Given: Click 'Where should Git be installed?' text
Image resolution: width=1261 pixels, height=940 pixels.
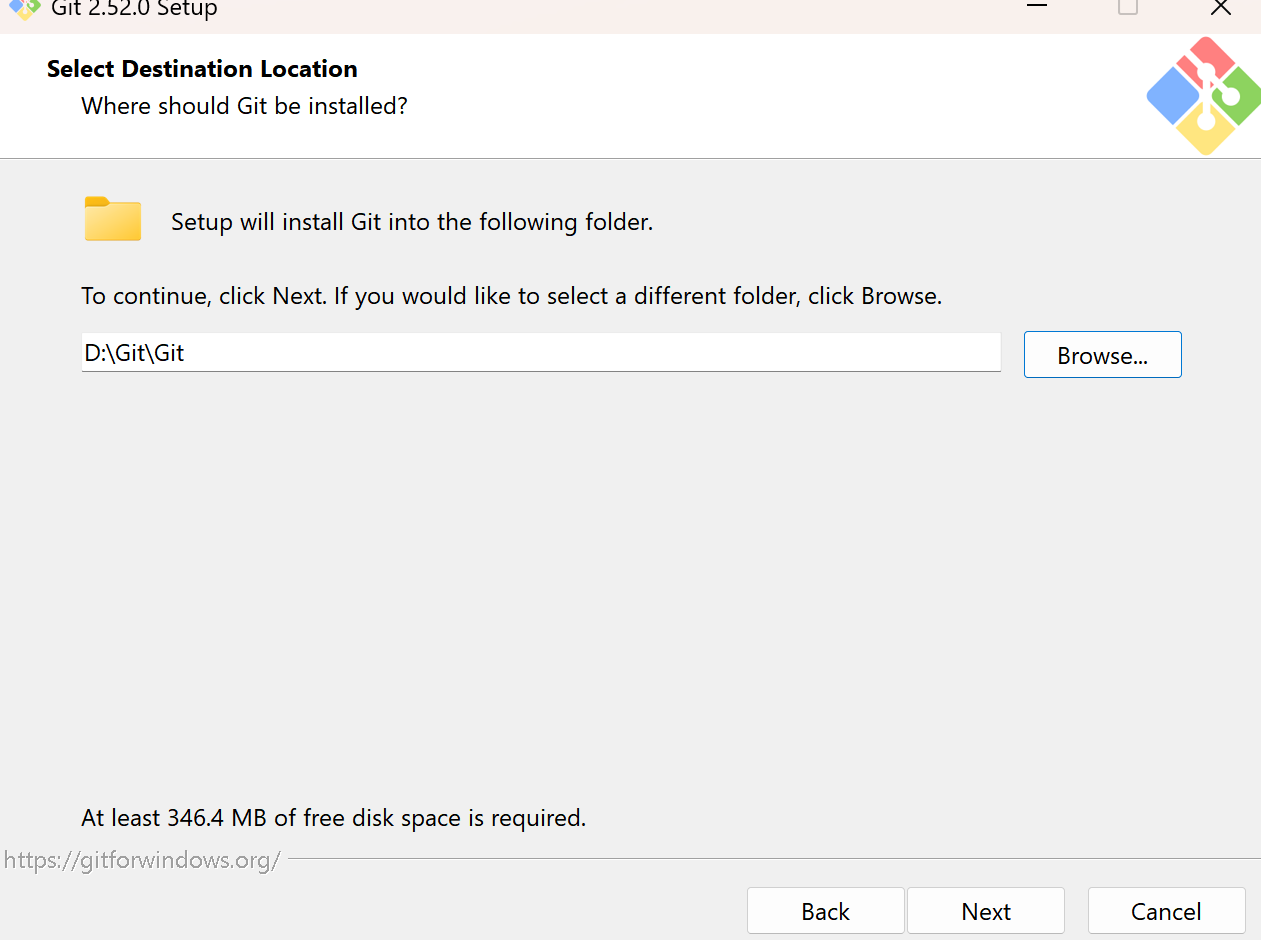Looking at the screenshot, I should coord(244,106).
